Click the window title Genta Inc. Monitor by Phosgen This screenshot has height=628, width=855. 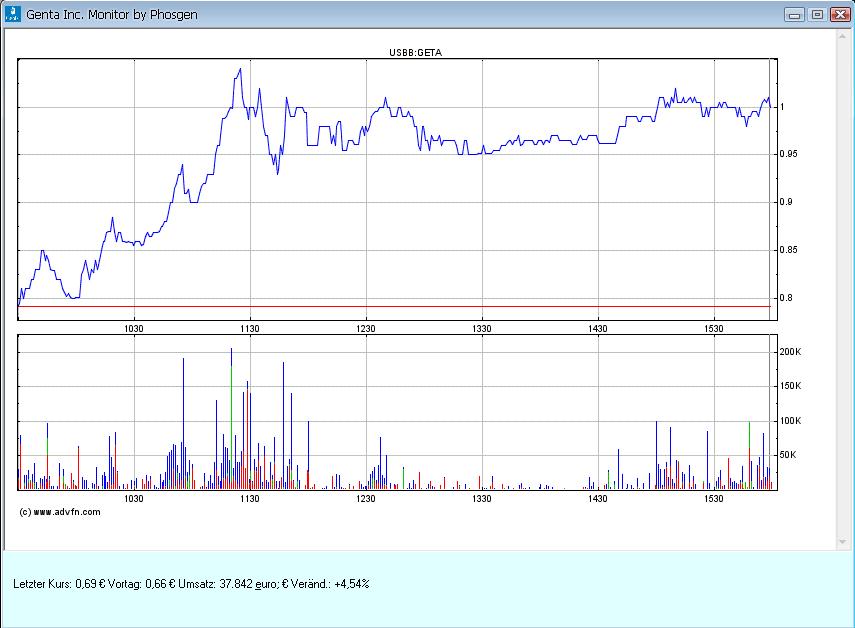pyautogui.click(x=112, y=15)
